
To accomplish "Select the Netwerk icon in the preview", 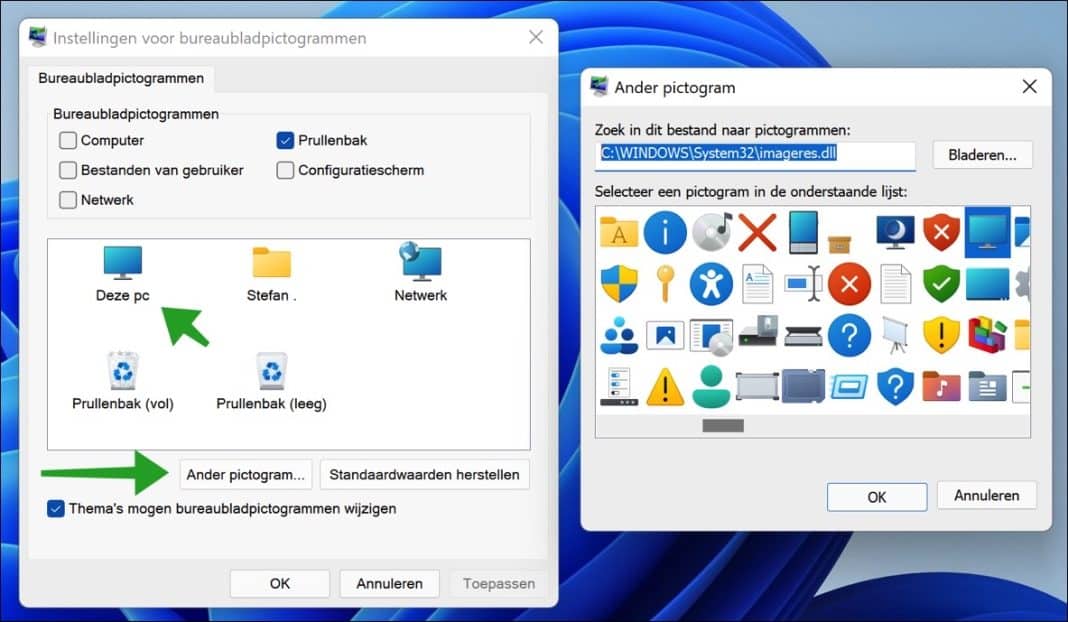I will (x=420, y=263).
